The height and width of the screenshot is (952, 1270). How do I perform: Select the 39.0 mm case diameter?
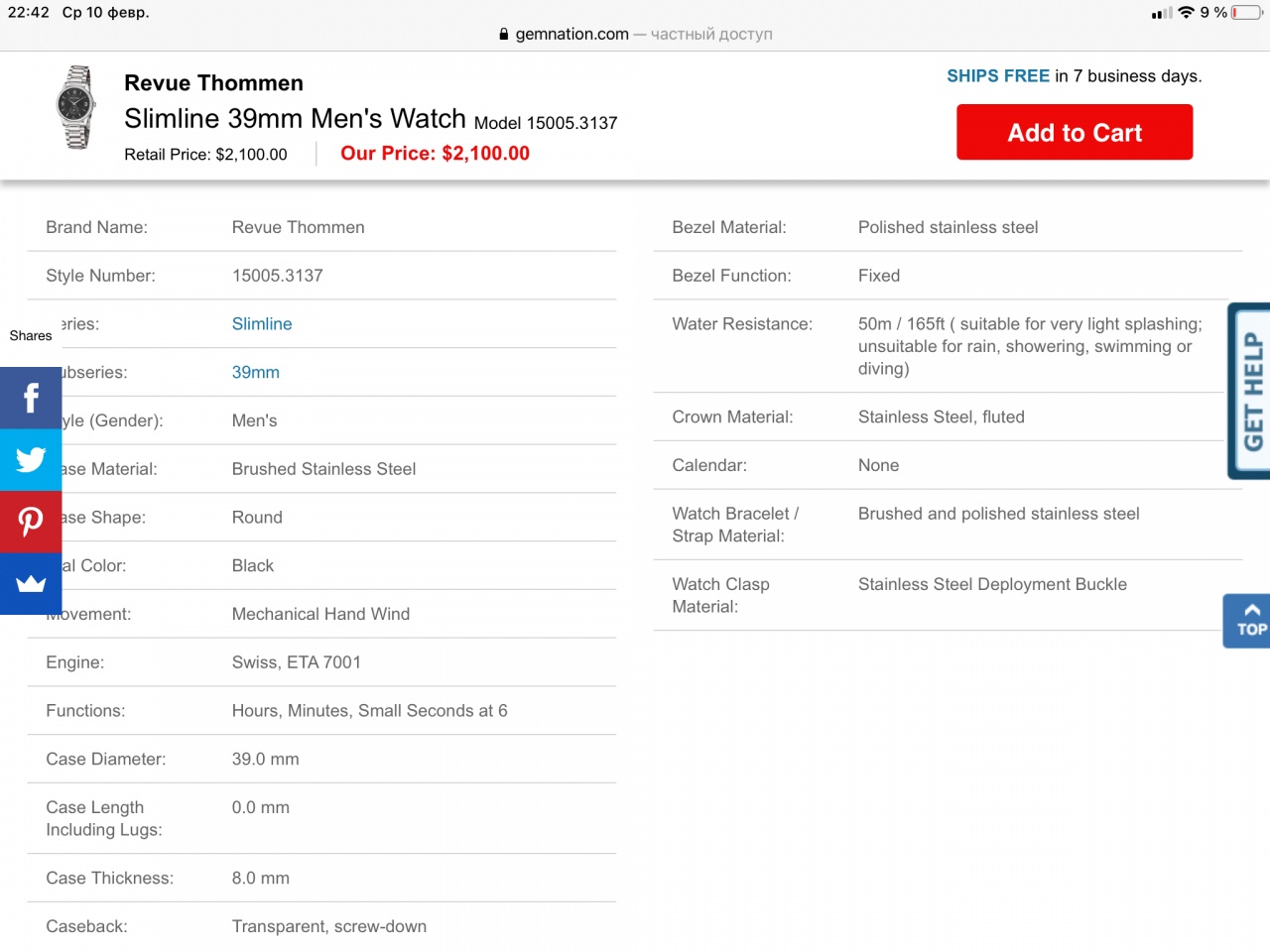[x=266, y=760]
